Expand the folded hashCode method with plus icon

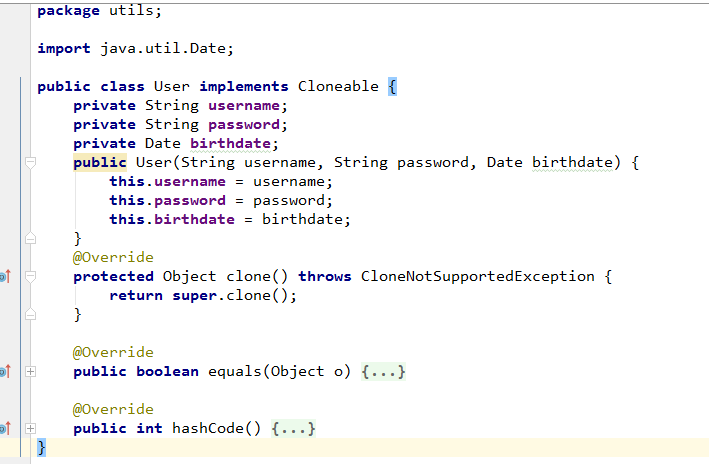point(30,428)
